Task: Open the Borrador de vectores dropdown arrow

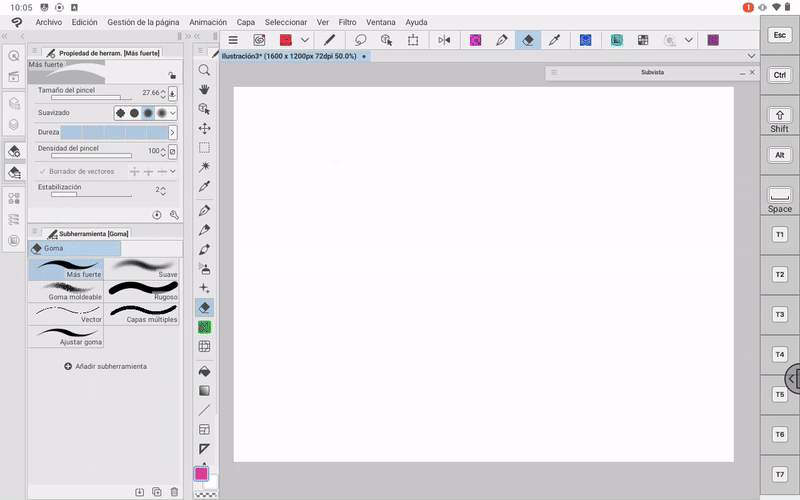Action: (x=172, y=171)
